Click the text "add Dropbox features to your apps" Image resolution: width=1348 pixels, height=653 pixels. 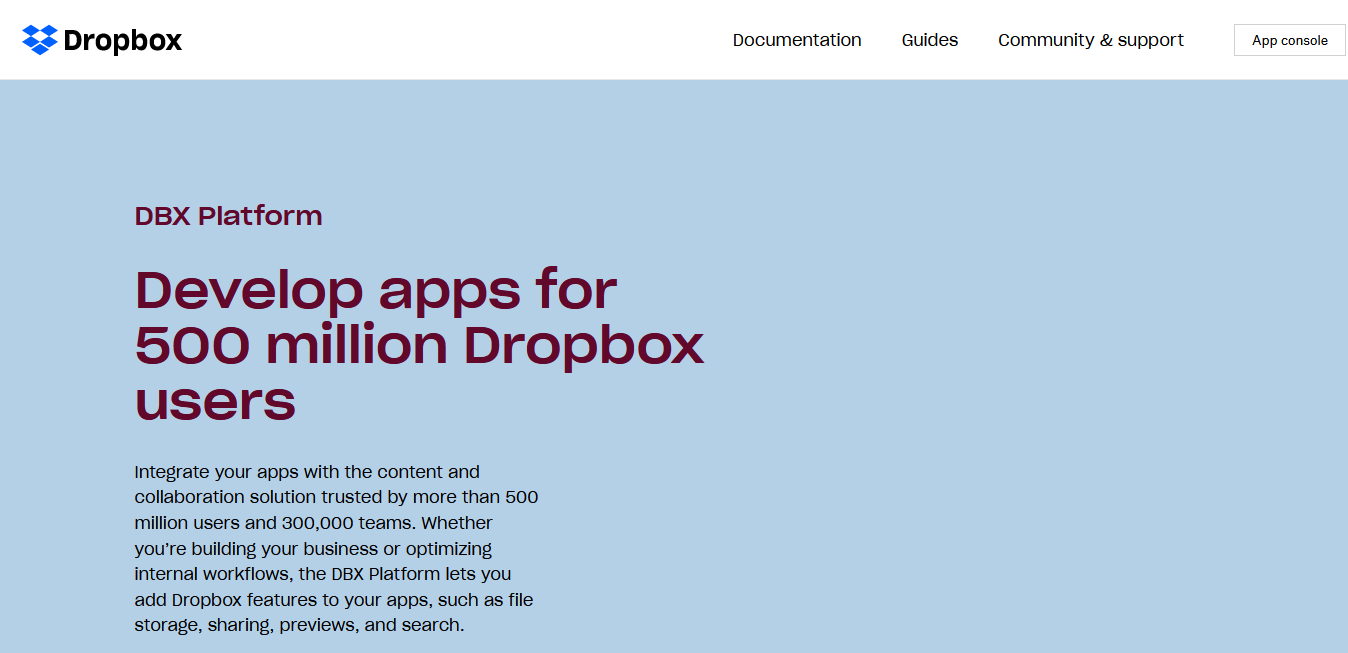(282, 600)
